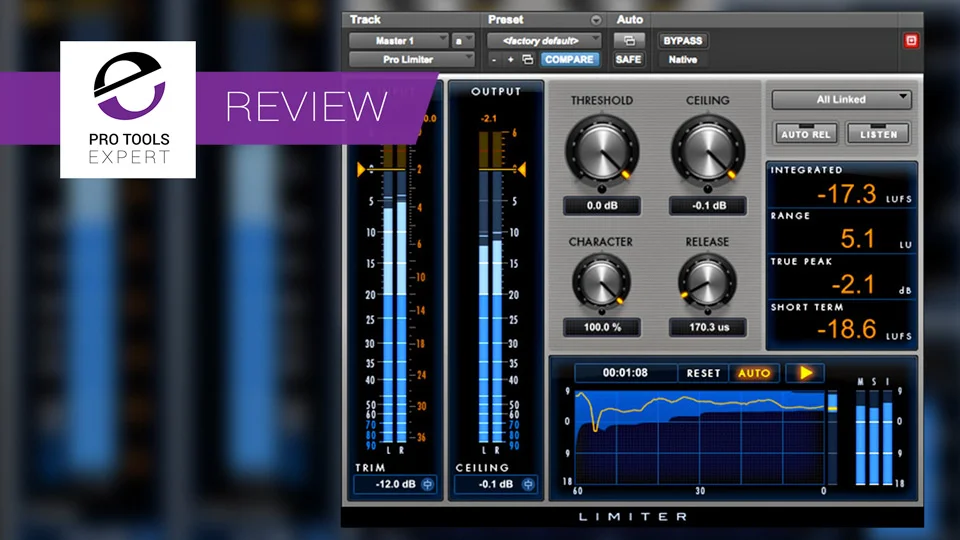Screen dimensions: 960x540
Task: Click the Character 100.0 % value field
Action: tap(602, 328)
